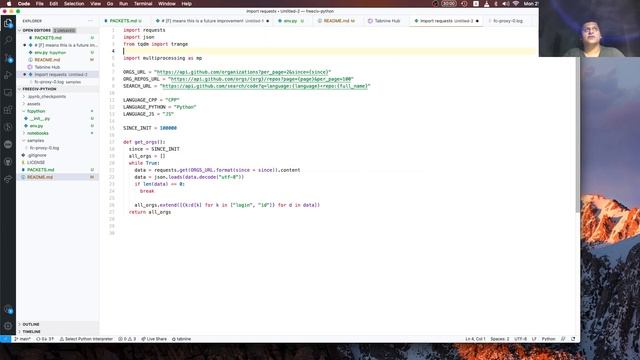Click the main branch indicator in status bar

point(22,339)
